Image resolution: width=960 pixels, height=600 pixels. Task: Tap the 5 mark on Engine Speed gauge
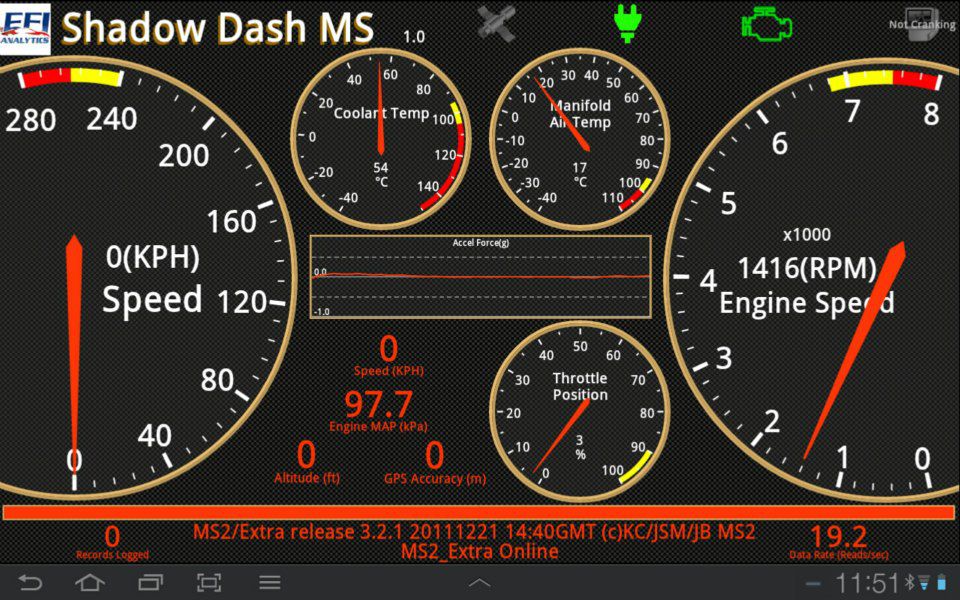(x=729, y=203)
